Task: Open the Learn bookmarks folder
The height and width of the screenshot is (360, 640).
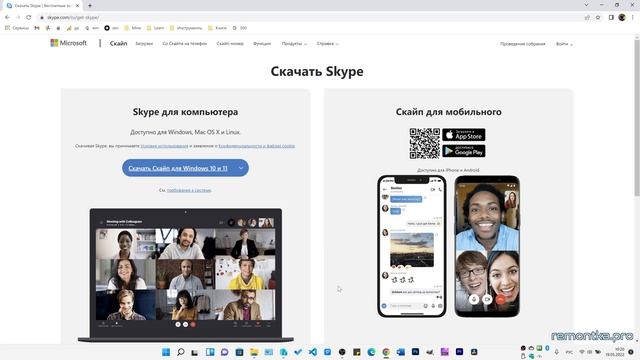Action: coord(156,28)
